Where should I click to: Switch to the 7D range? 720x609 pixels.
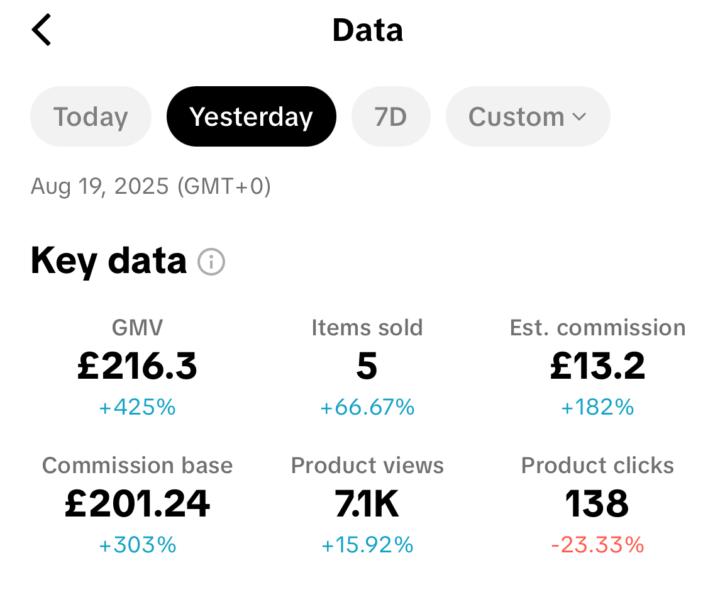[390, 117]
